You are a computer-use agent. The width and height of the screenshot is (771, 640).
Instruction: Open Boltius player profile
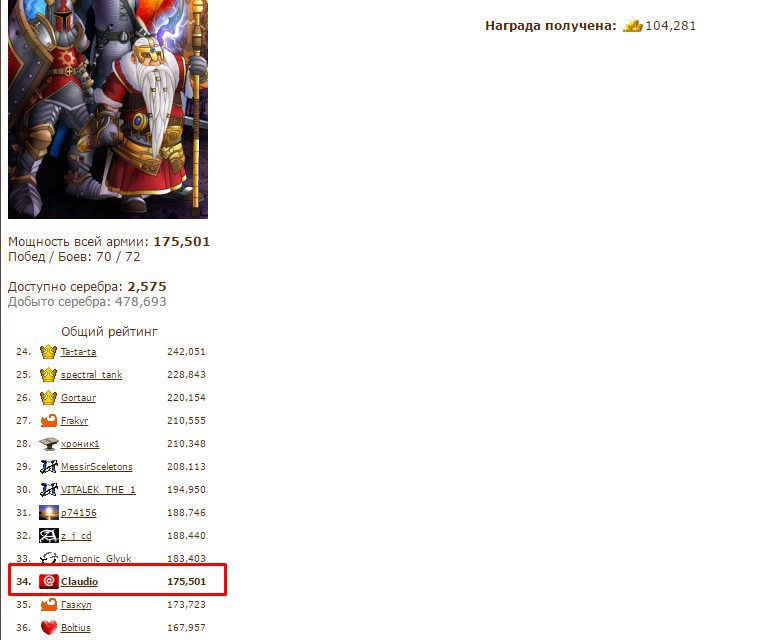76,628
